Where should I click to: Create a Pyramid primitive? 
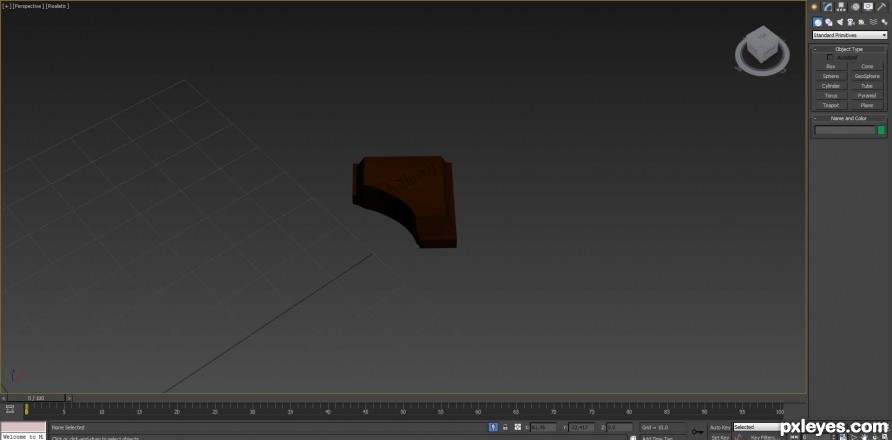click(x=867, y=96)
